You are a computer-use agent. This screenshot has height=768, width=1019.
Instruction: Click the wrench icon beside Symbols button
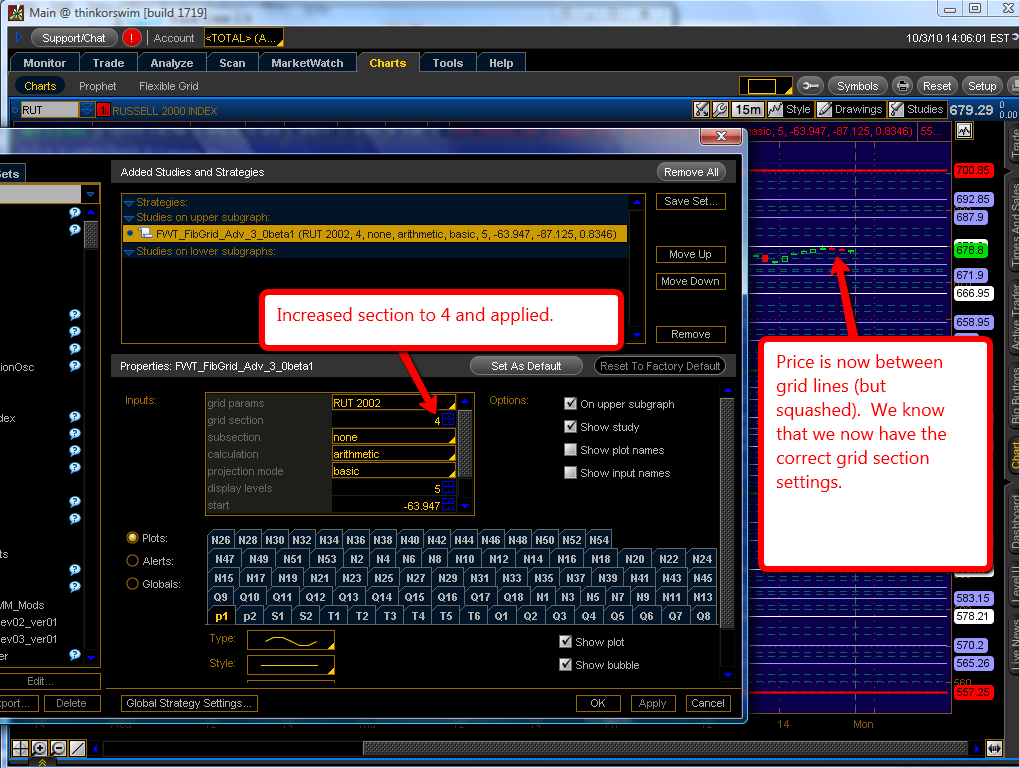(810, 86)
